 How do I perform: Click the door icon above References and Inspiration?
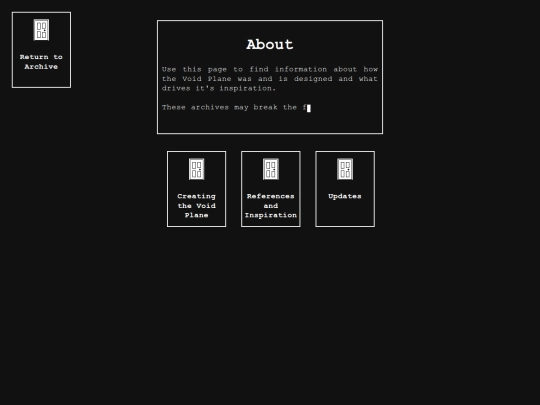click(x=271, y=169)
